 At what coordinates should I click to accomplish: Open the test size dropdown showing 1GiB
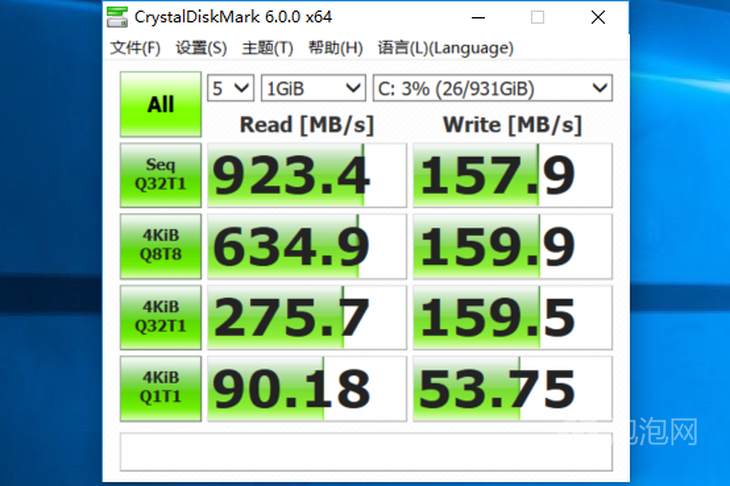[x=313, y=88]
